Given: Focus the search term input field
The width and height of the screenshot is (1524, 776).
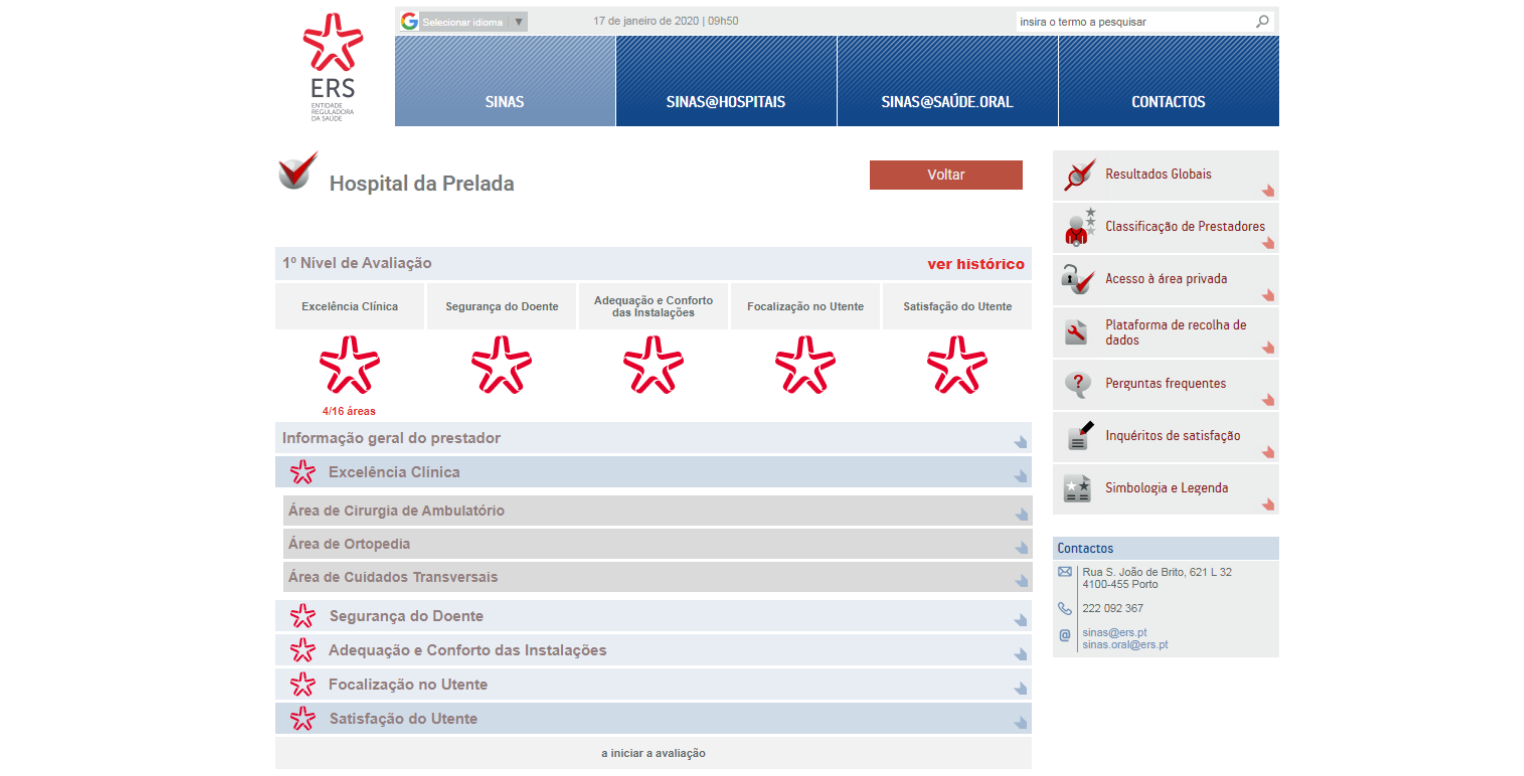Looking at the screenshot, I should coord(1135,21).
